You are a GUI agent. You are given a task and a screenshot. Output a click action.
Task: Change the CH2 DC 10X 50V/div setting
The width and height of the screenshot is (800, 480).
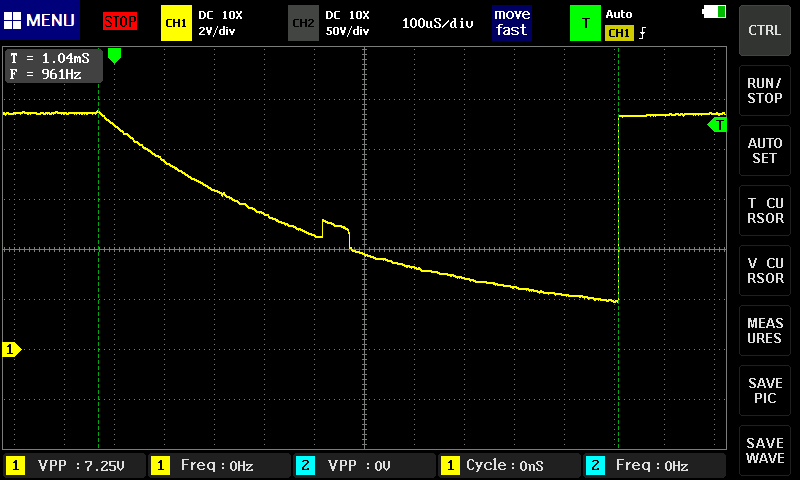347,23
